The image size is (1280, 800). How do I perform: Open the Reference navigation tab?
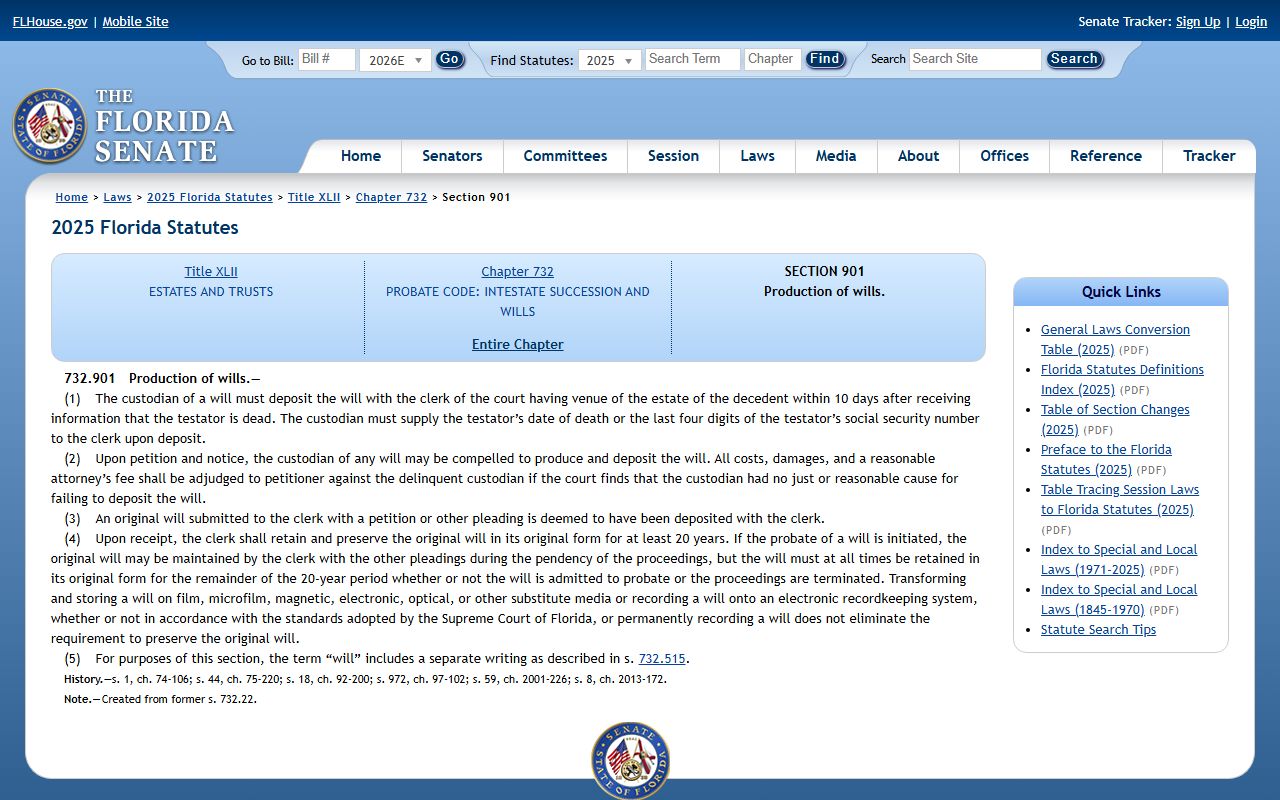[x=1105, y=156]
